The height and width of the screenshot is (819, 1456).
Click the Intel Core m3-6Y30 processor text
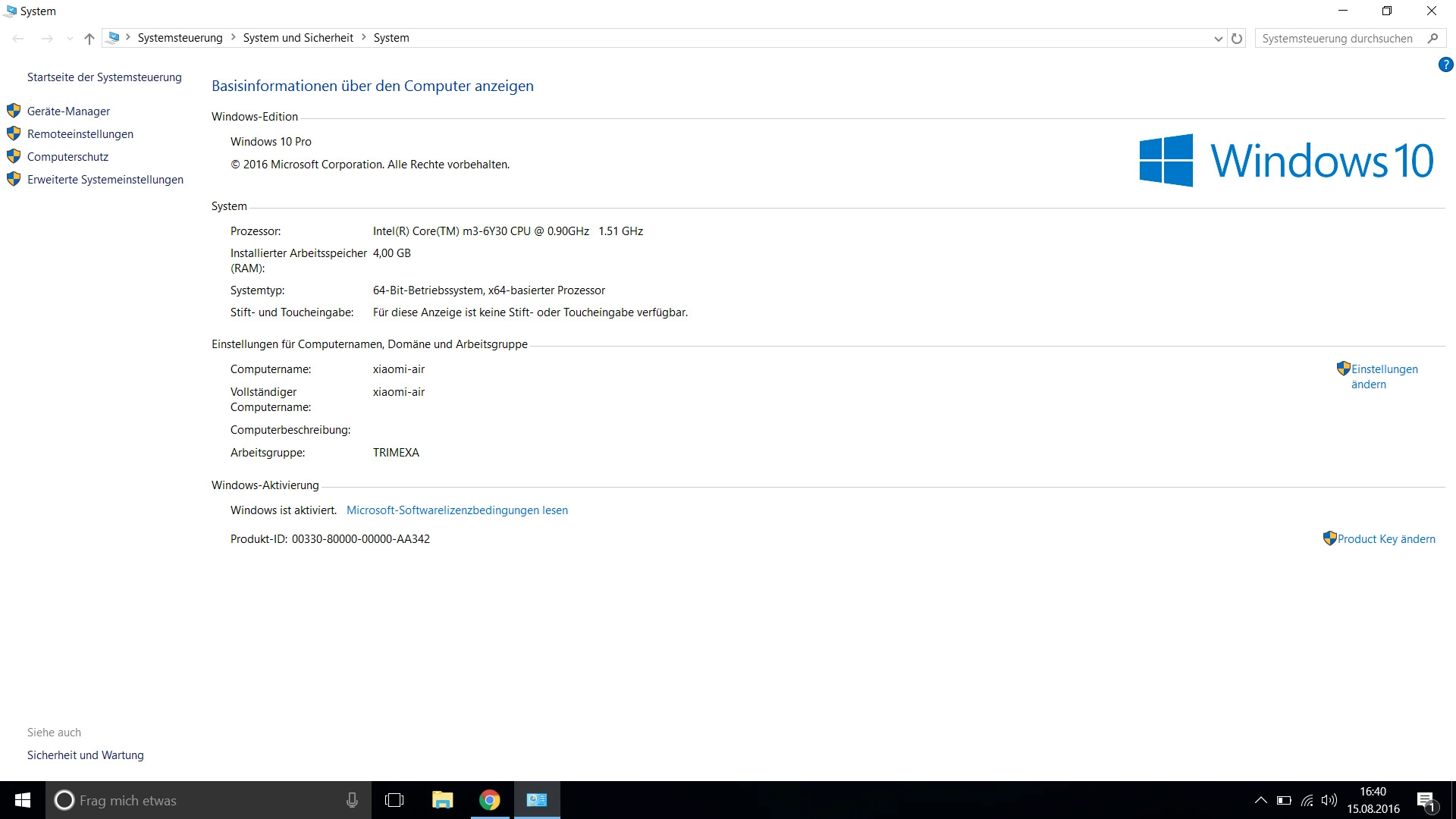[508, 231]
